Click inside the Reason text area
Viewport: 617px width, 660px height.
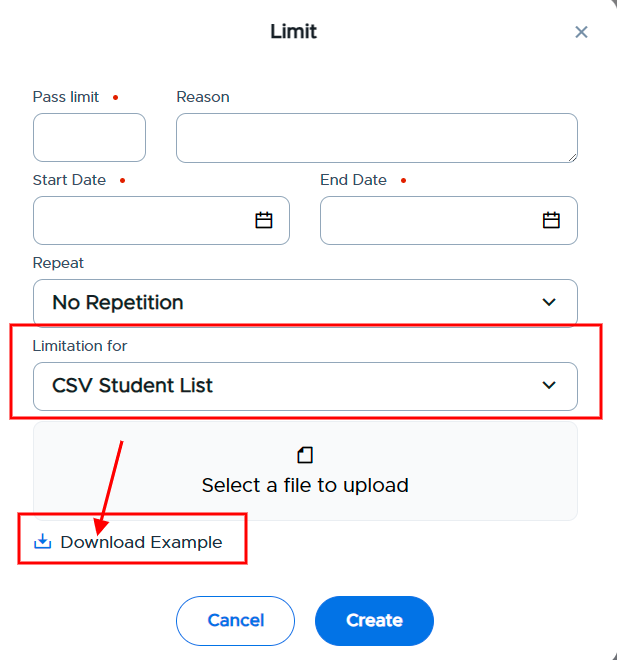coord(377,138)
